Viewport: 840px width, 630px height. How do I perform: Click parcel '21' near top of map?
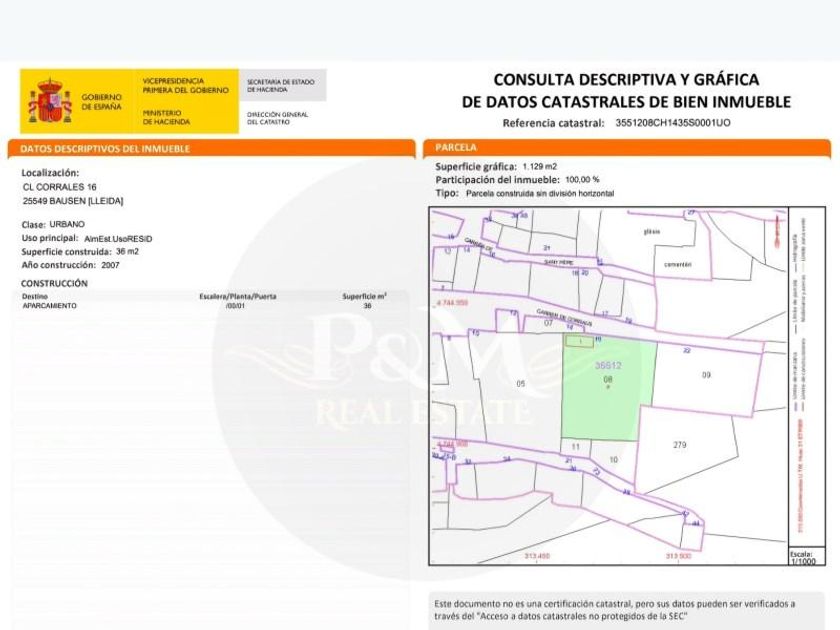coord(546,248)
